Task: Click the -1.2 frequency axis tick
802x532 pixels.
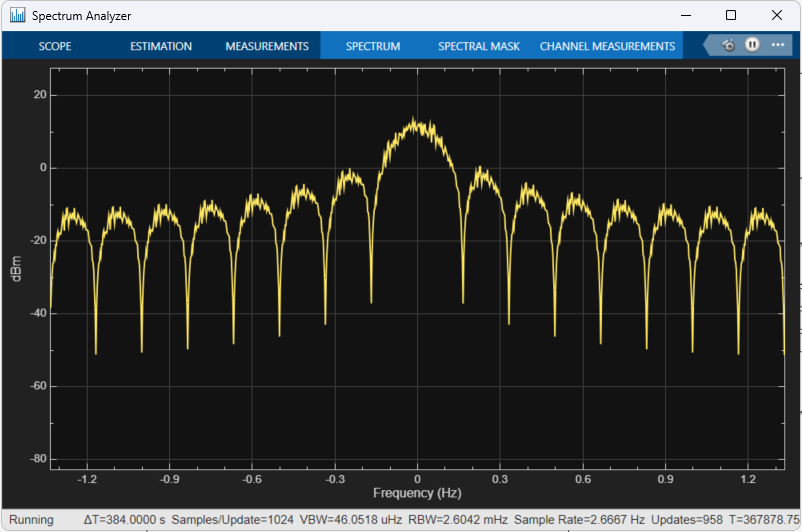Action: [x=87, y=479]
